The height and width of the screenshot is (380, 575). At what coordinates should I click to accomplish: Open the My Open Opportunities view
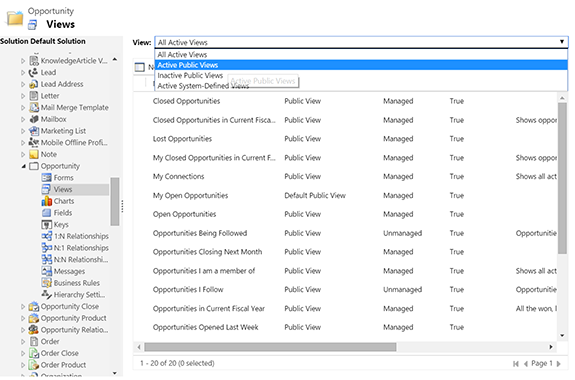pyautogui.click(x=190, y=196)
